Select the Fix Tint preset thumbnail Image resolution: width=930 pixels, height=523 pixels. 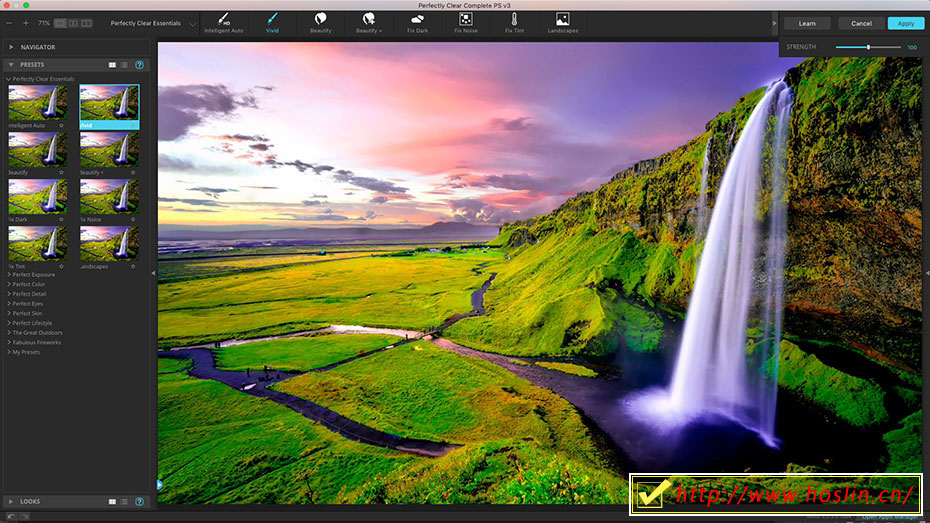click(37, 244)
